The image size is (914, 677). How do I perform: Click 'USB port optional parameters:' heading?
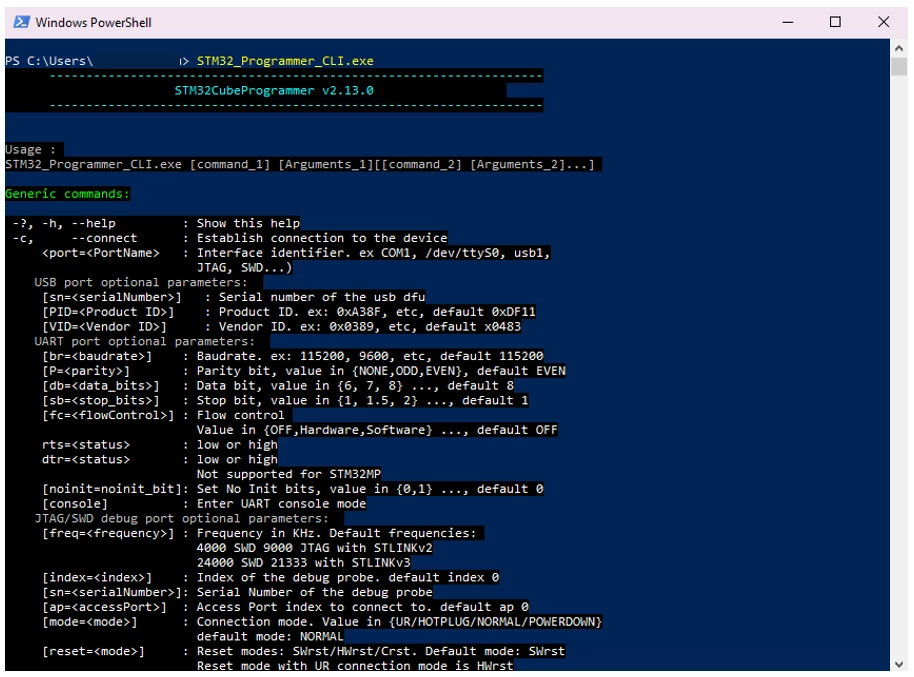pyautogui.click(x=140, y=282)
